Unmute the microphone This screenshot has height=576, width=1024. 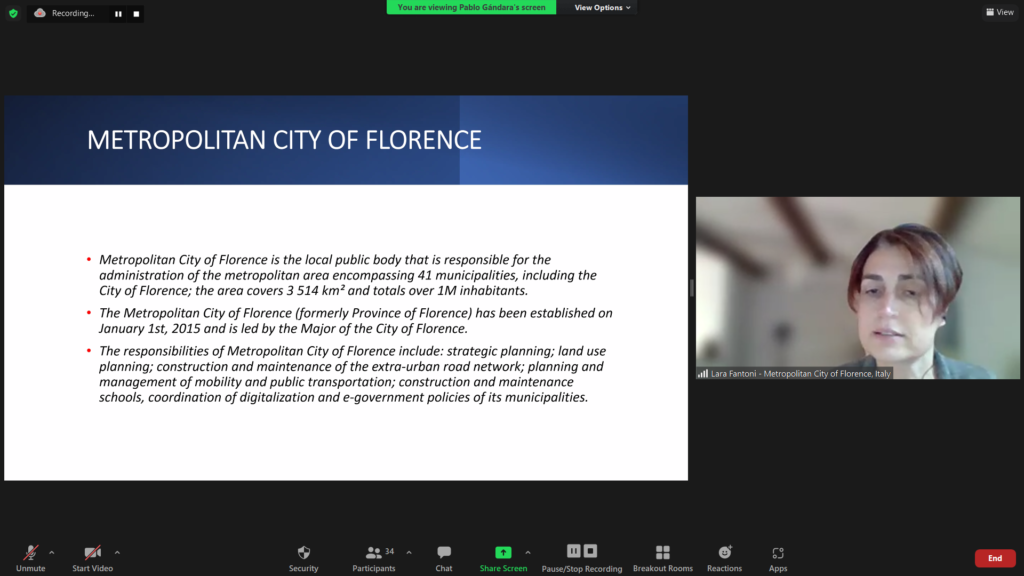click(30, 553)
